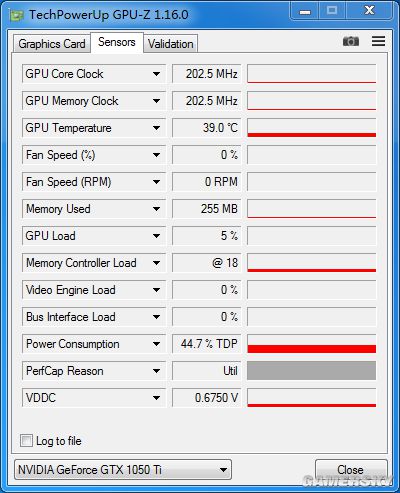The width and height of the screenshot is (400, 493).
Task: Open the NVIDIA GeForce GTX 1050 Ti selector
Action: 123,470
